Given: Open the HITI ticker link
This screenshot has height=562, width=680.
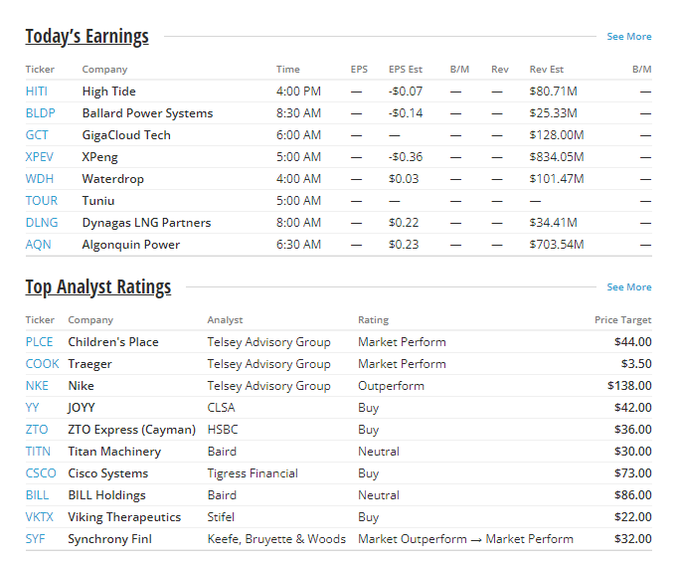Looking at the screenshot, I should click(36, 91).
